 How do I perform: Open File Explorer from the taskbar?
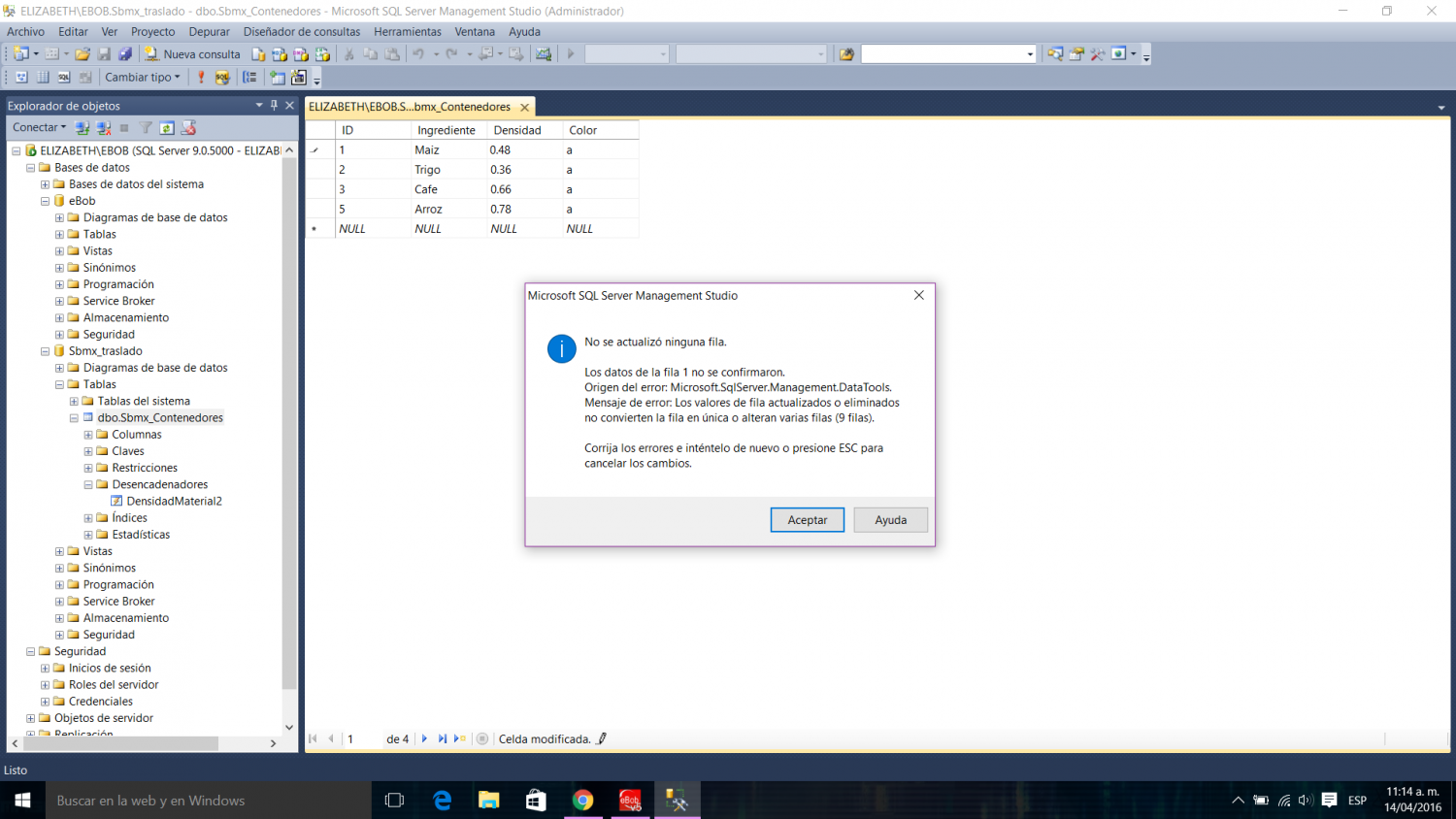point(489,801)
